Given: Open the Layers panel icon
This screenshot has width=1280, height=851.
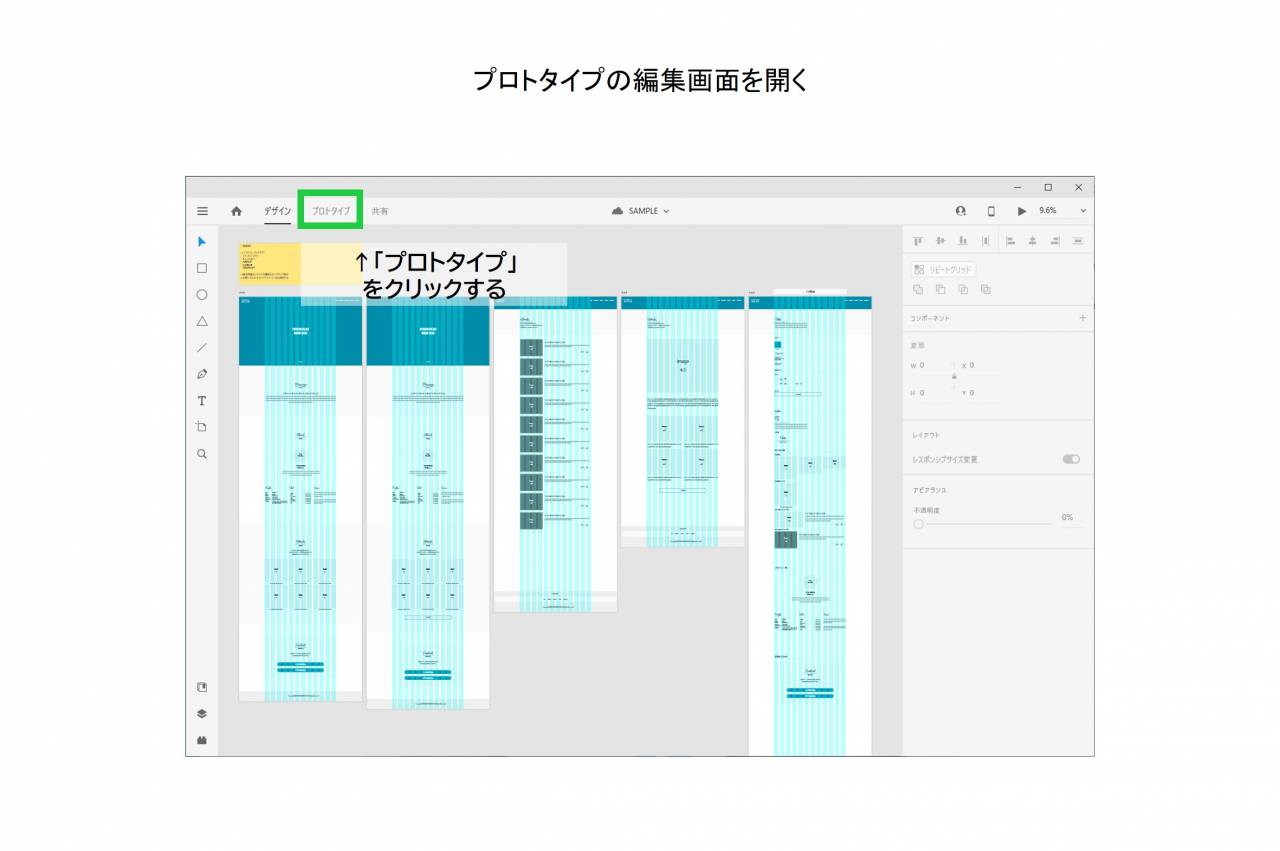Looking at the screenshot, I should 202,714.
